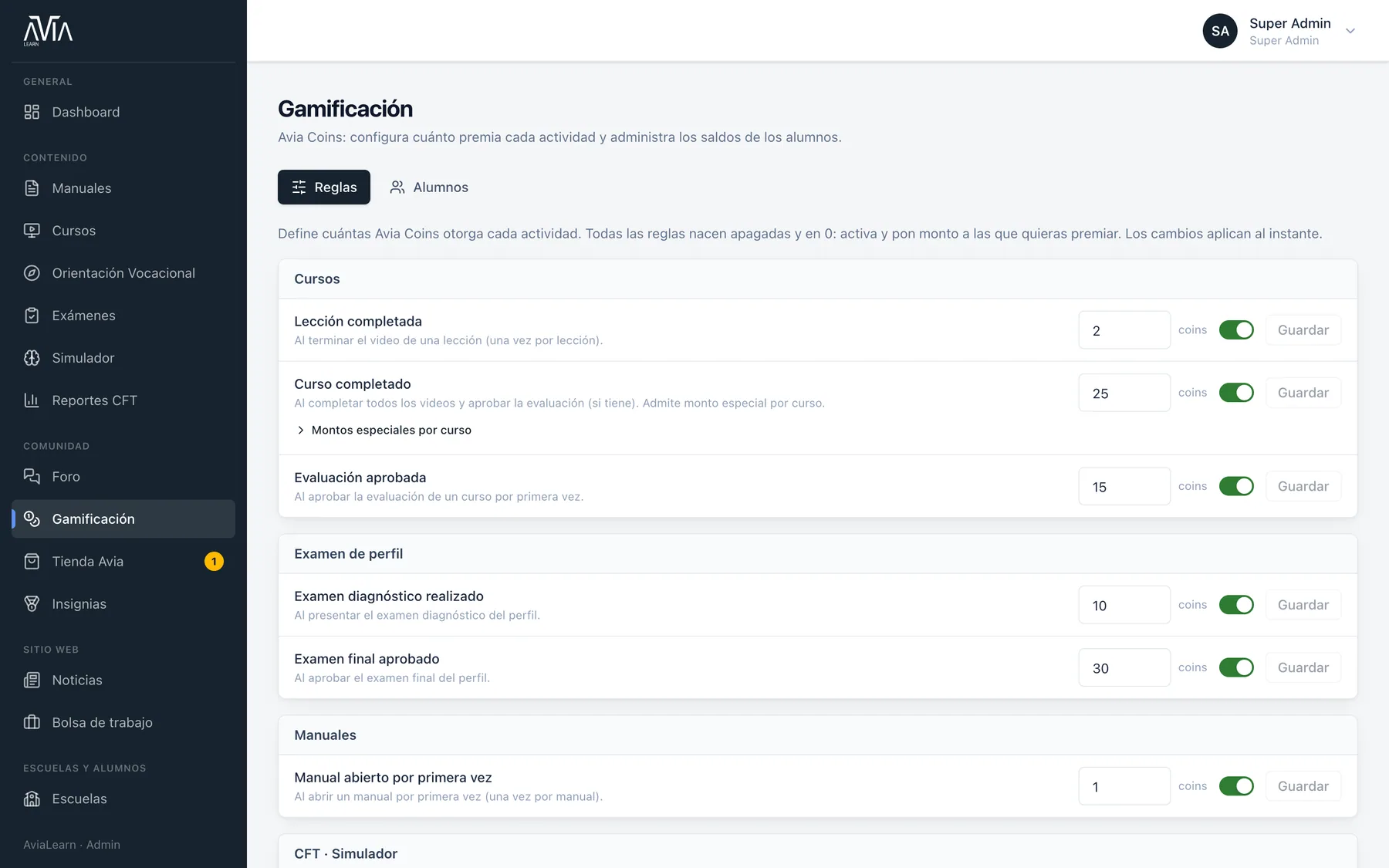Viewport: 1389px width, 868px height.
Task: Click the Tienda Avia notification badge
Action: click(x=214, y=562)
